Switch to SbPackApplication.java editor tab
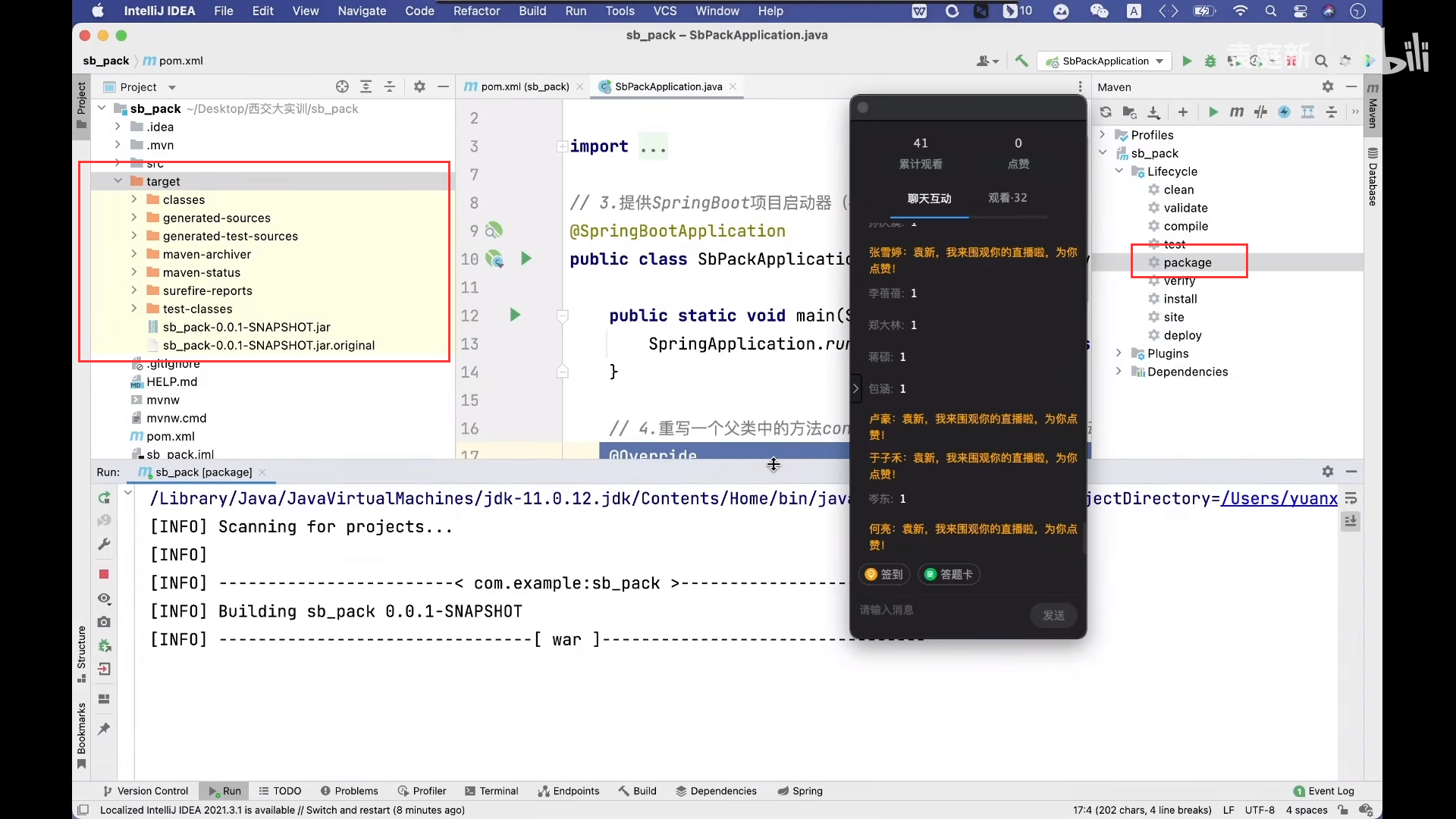This screenshot has height=819, width=1456. pos(667,86)
